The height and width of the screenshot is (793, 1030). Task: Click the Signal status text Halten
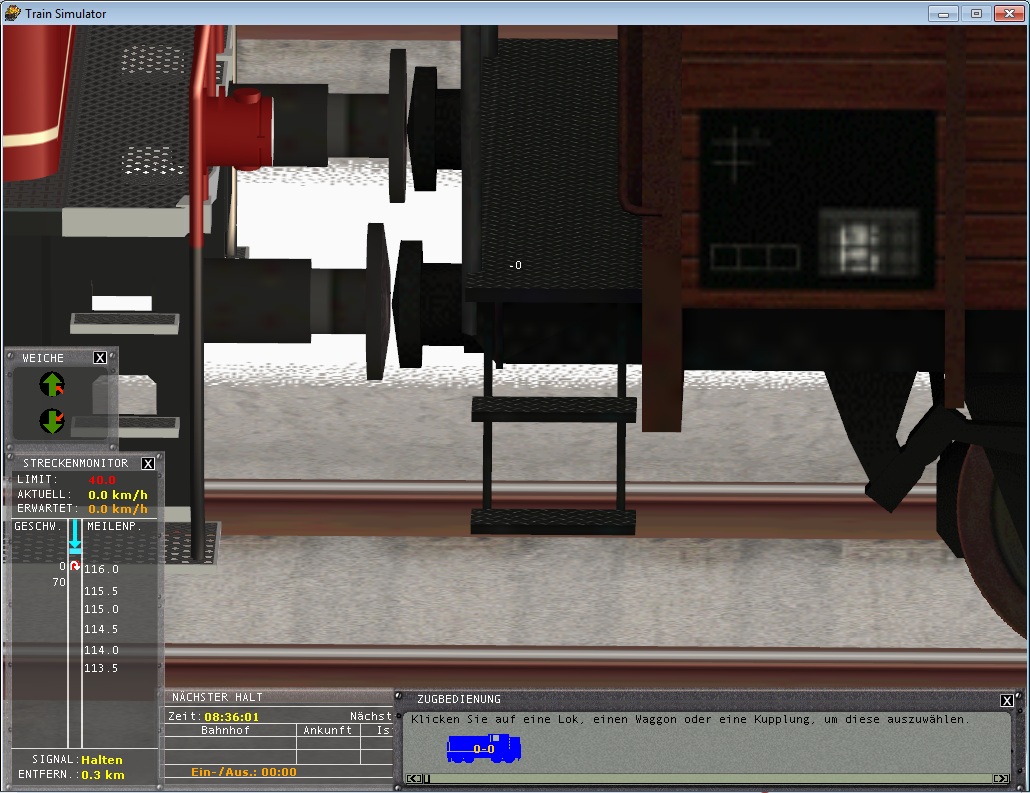click(102, 760)
